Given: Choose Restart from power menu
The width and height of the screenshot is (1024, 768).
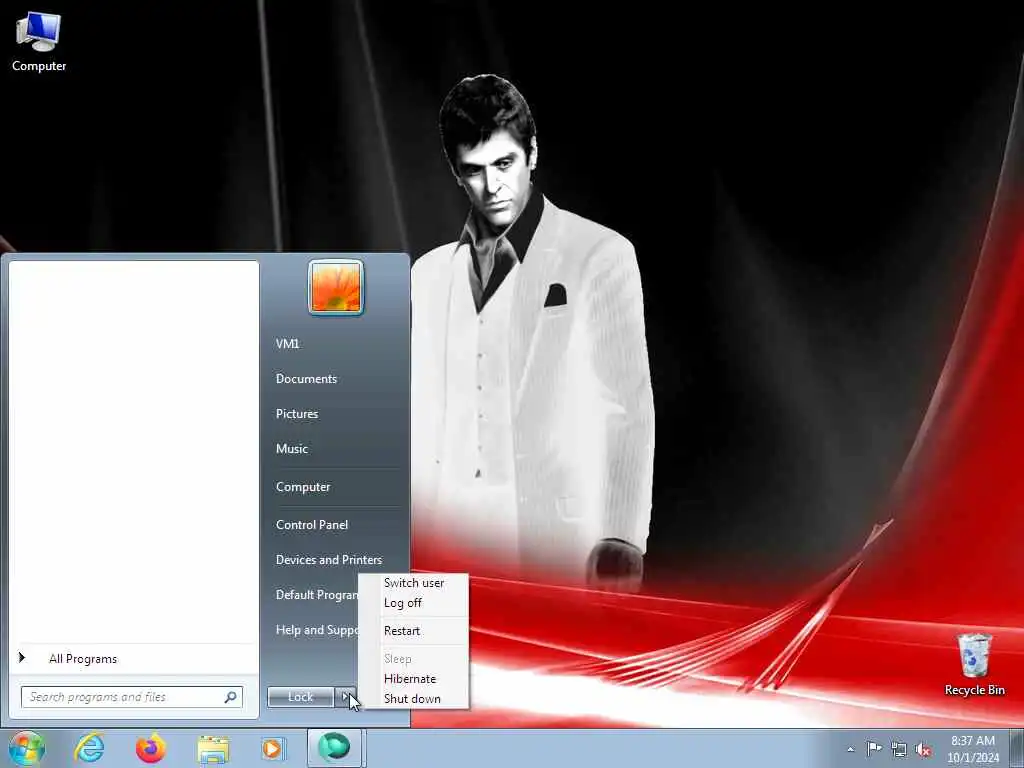Looking at the screenshot, I should (x=402, y=631).
